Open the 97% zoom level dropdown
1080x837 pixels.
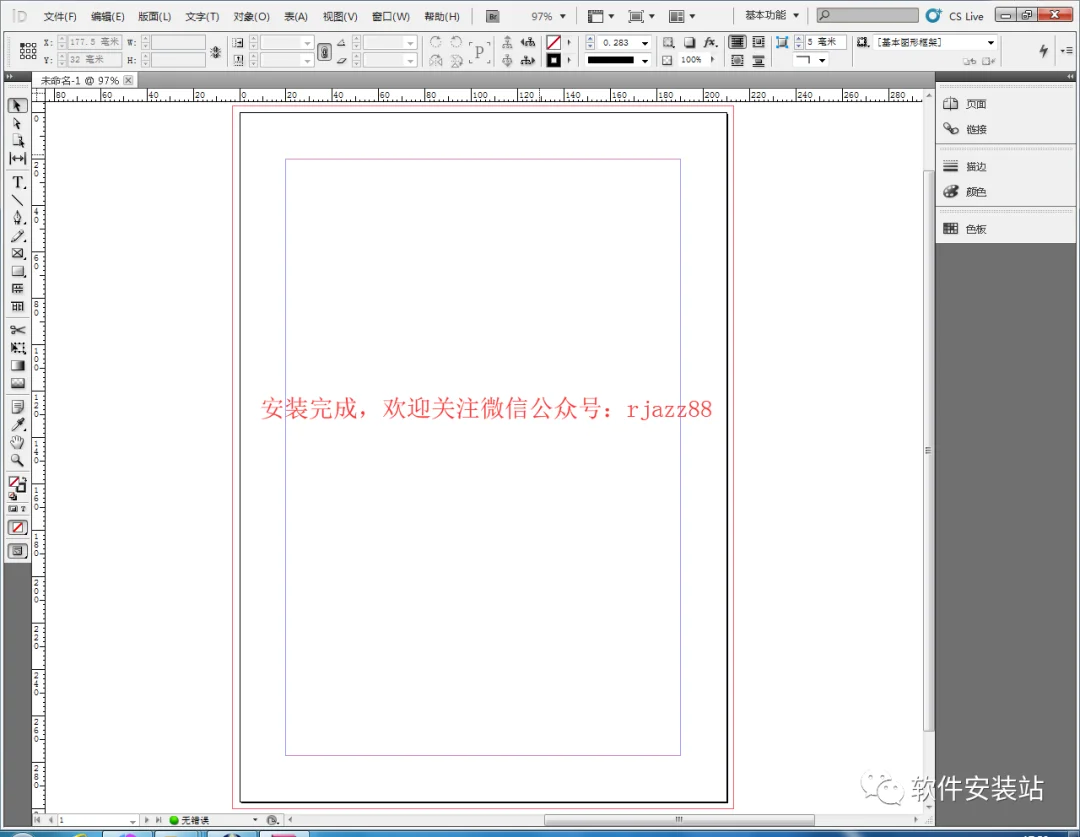[x=563, y=16]
